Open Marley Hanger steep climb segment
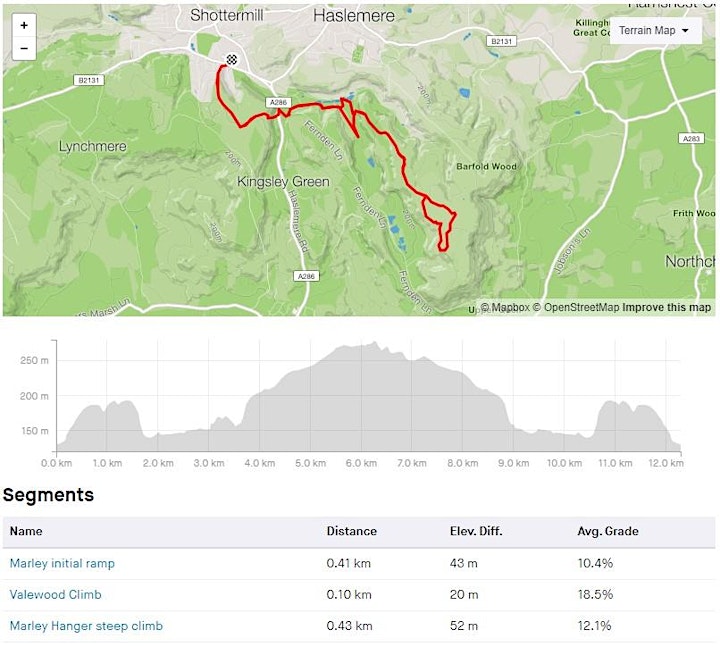The image size is (720, 647). click(x=86, y=626)
